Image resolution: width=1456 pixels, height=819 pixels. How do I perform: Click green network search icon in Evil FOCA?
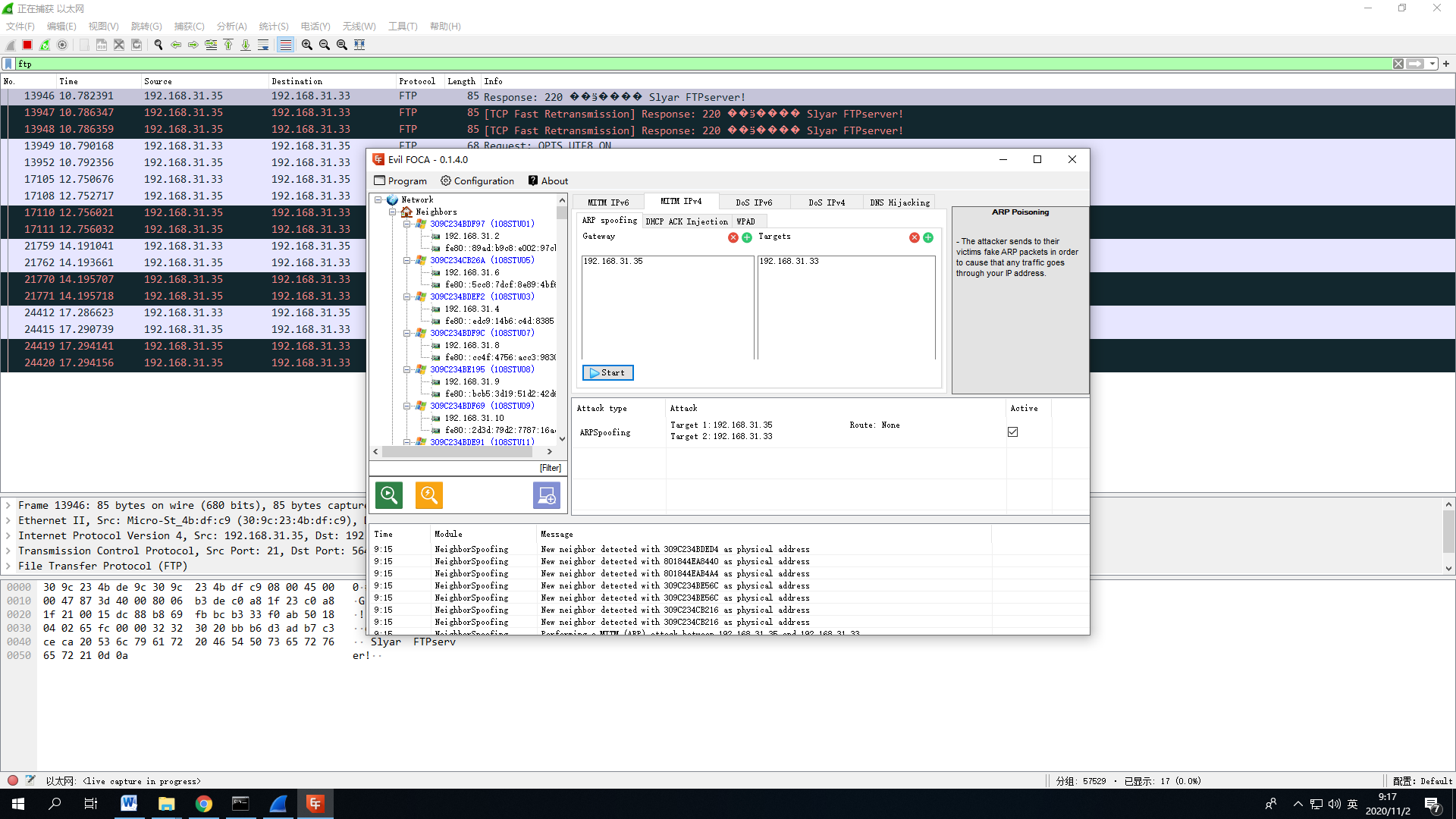[389, 495]
